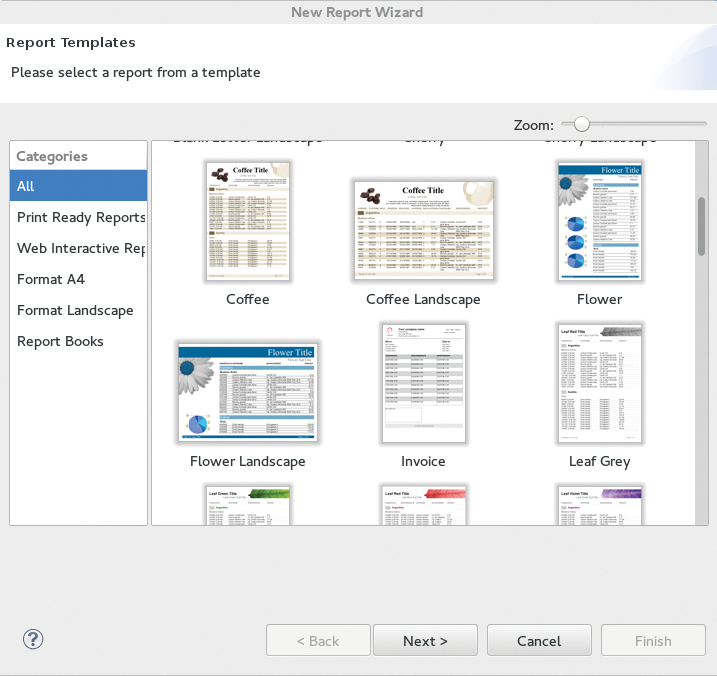
Task: Cancel the New Report Wizard
Action: [x=539, y=640]
